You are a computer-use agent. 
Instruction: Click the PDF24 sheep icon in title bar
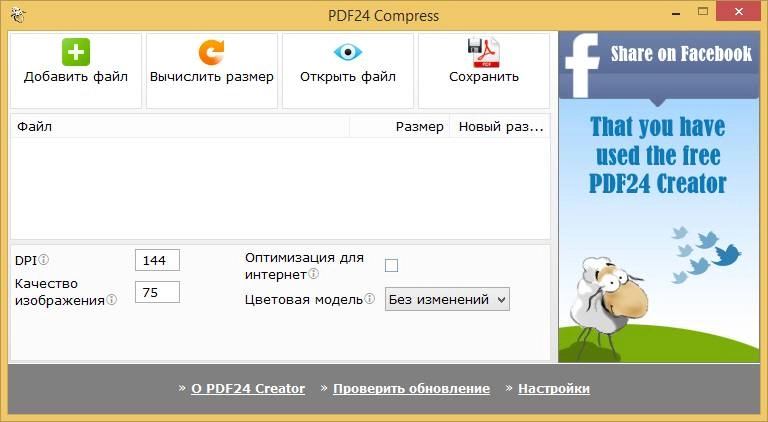tap(18, 15)
